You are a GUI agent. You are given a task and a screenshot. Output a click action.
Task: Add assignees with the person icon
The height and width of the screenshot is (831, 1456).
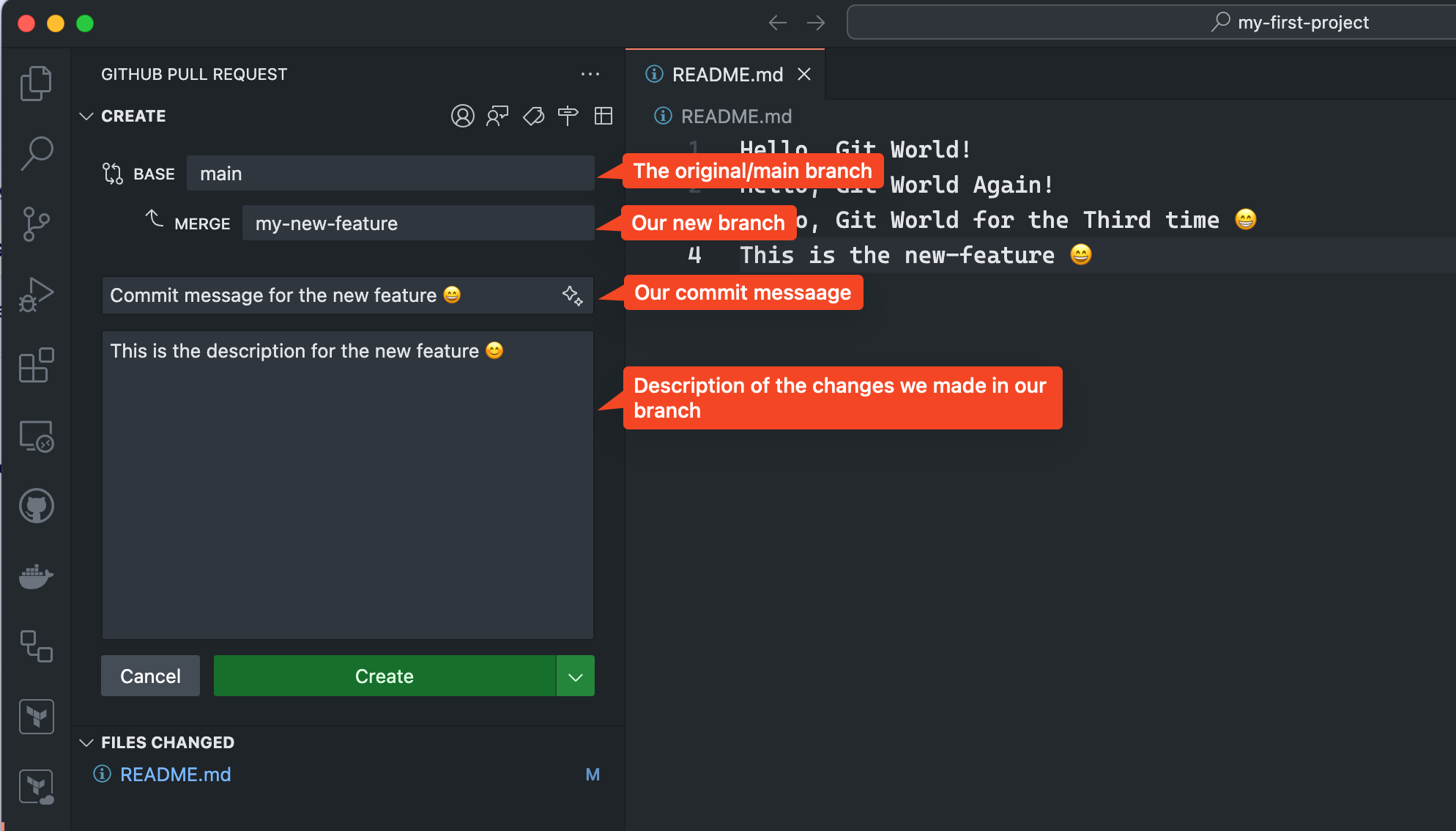click(x=462, y=116)
